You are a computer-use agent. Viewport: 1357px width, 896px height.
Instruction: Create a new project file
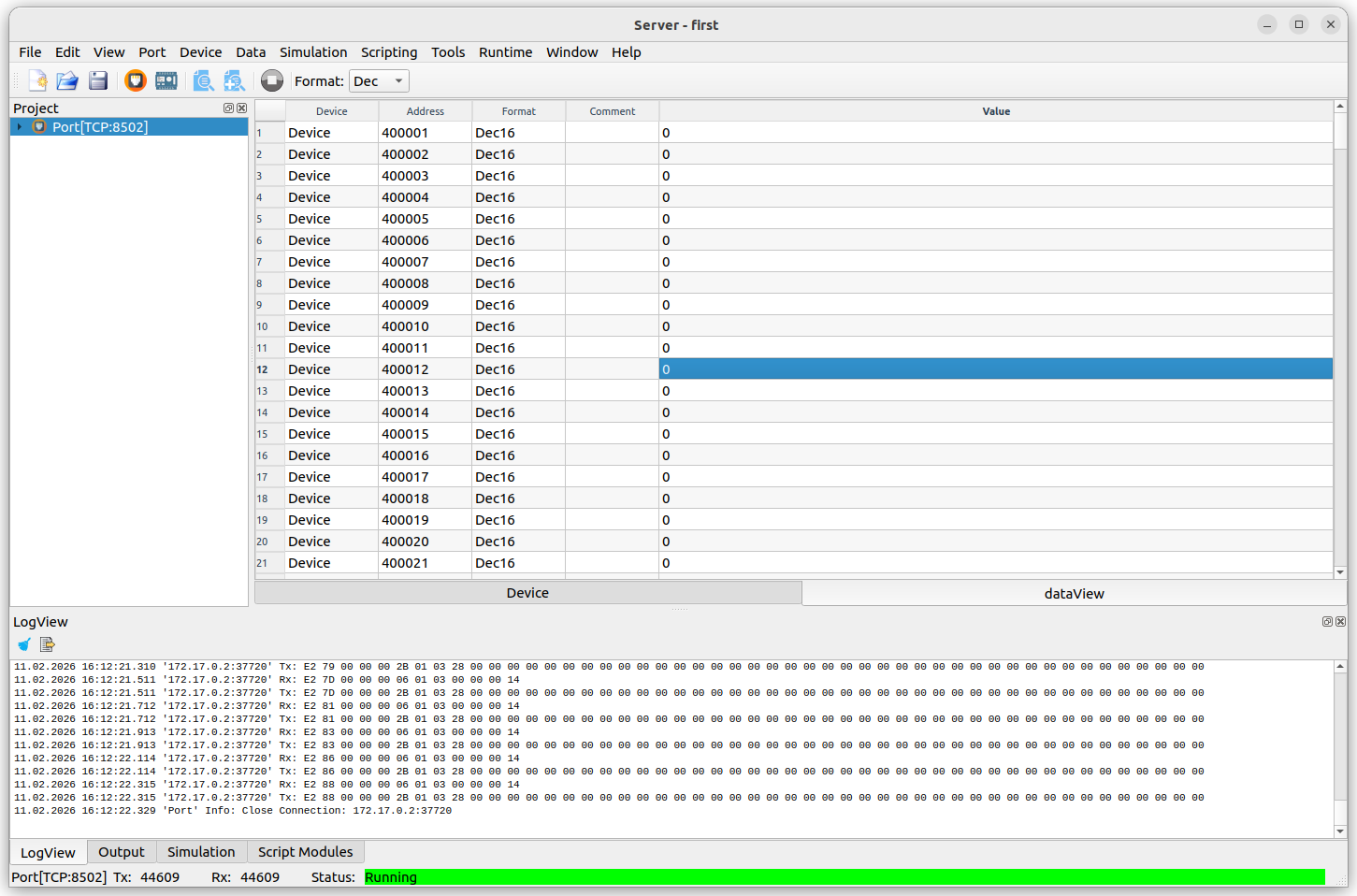click(x=37, y=80)
